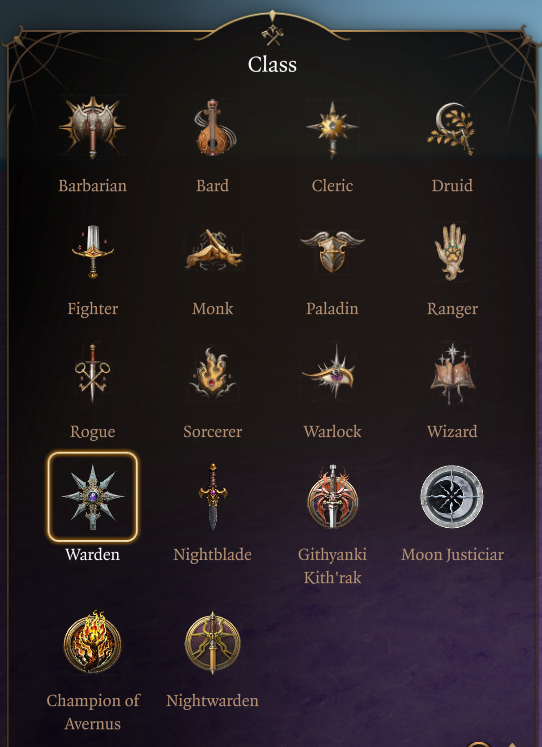The height and width of the screenshot is (747, 542).
Task: Pick the Moon Justiciar emblem
Action: (x=452, y=497)
